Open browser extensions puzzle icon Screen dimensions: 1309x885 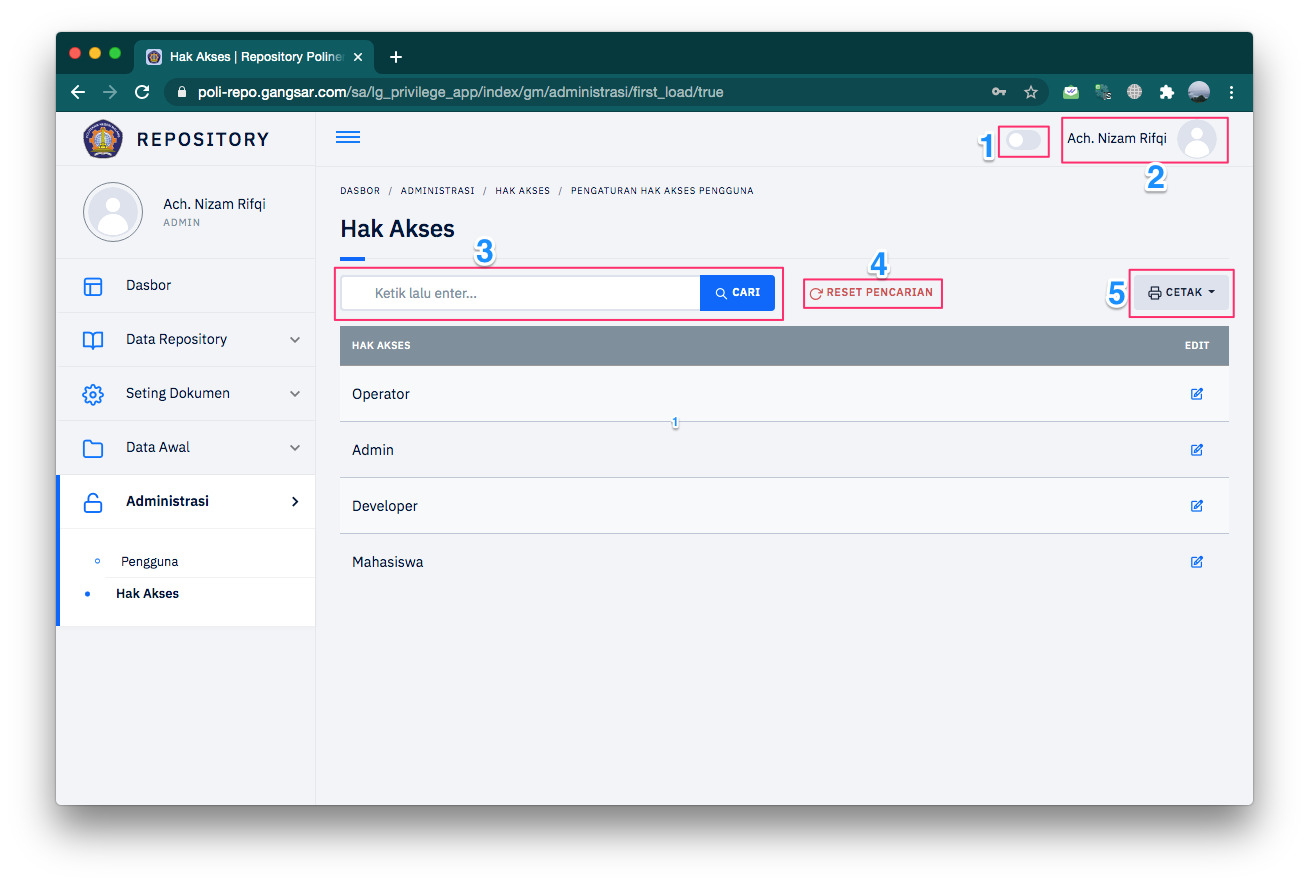point(1166,92)
